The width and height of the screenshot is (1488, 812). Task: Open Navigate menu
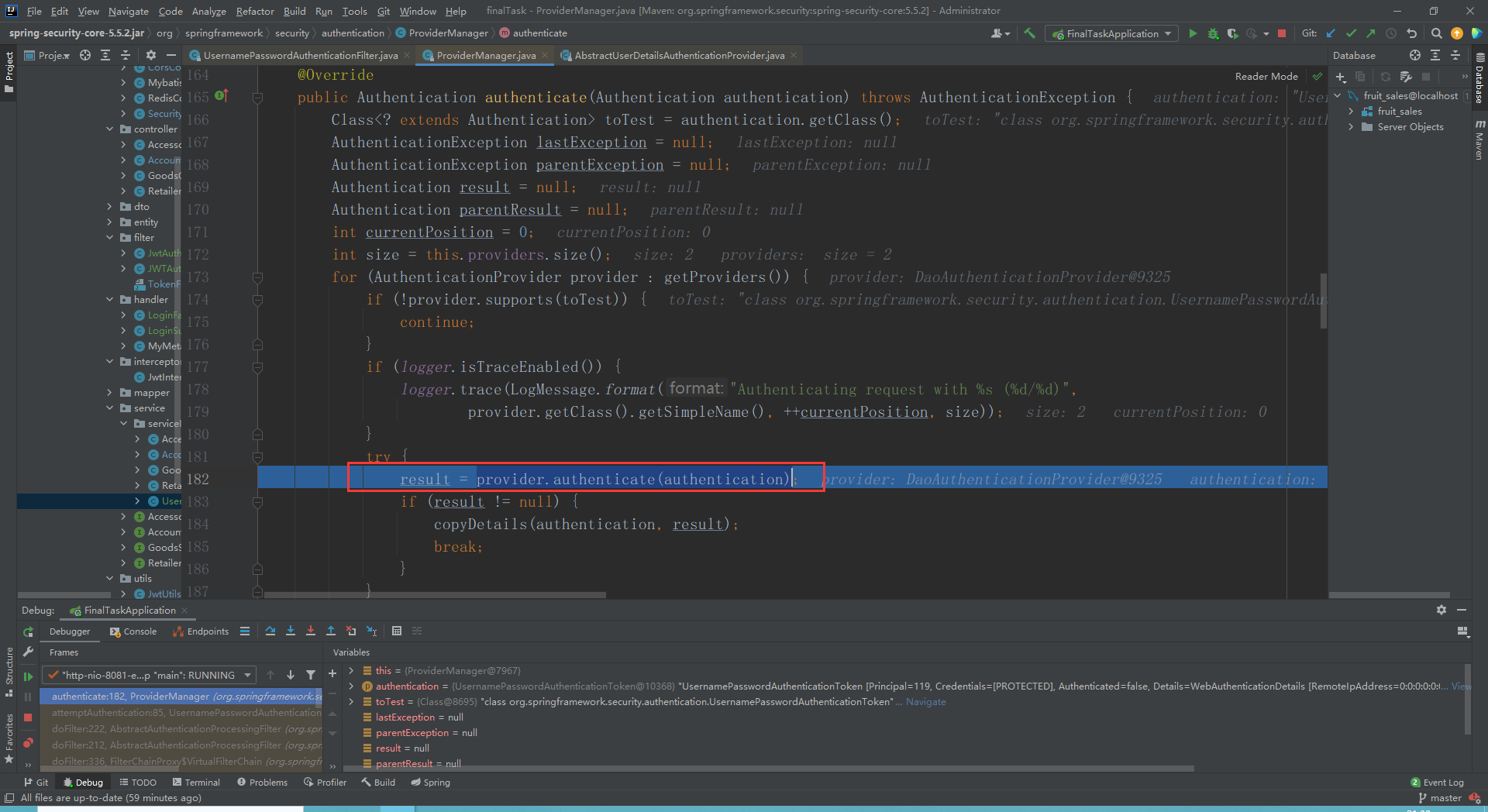point(128,11)
